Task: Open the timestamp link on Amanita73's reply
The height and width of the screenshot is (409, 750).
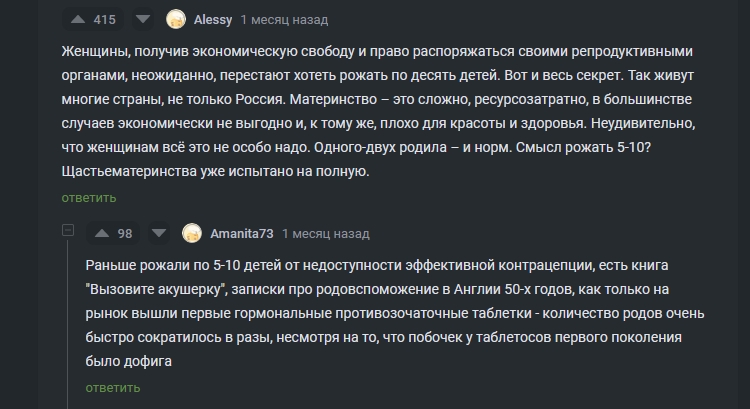Action: click(325, 233)
